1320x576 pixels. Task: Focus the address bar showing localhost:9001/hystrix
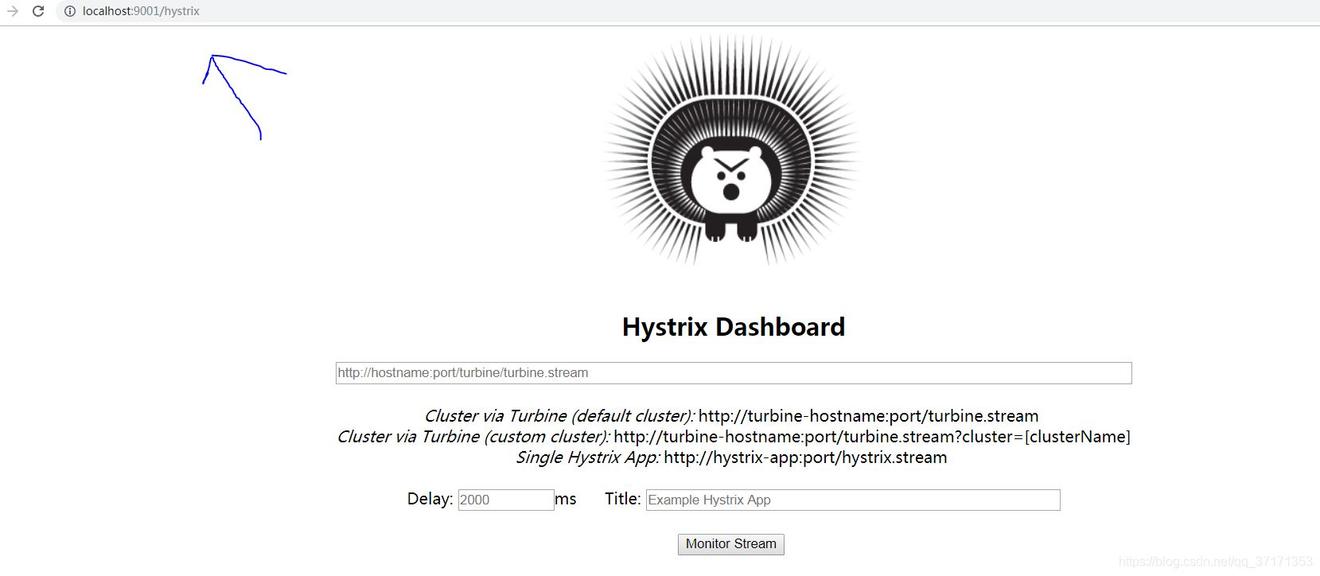(141, 11)
